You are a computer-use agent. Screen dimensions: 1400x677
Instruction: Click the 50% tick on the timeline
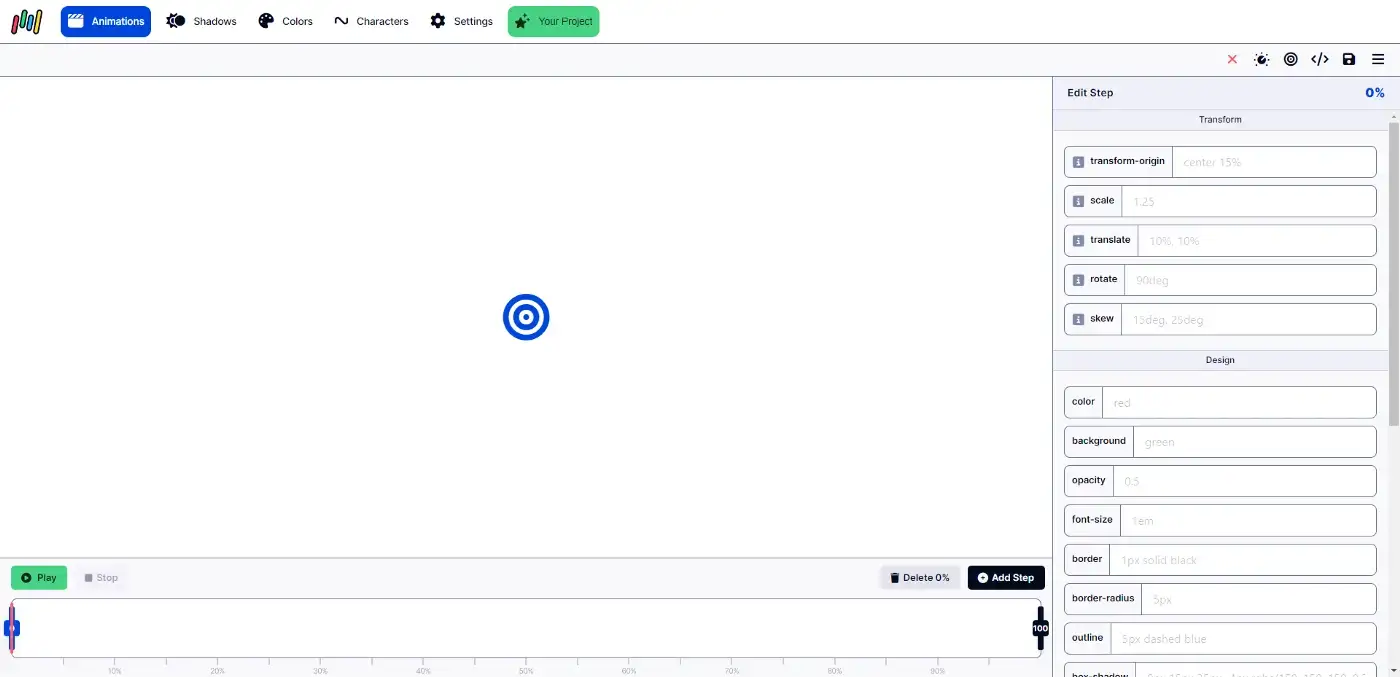pos(526,664)
